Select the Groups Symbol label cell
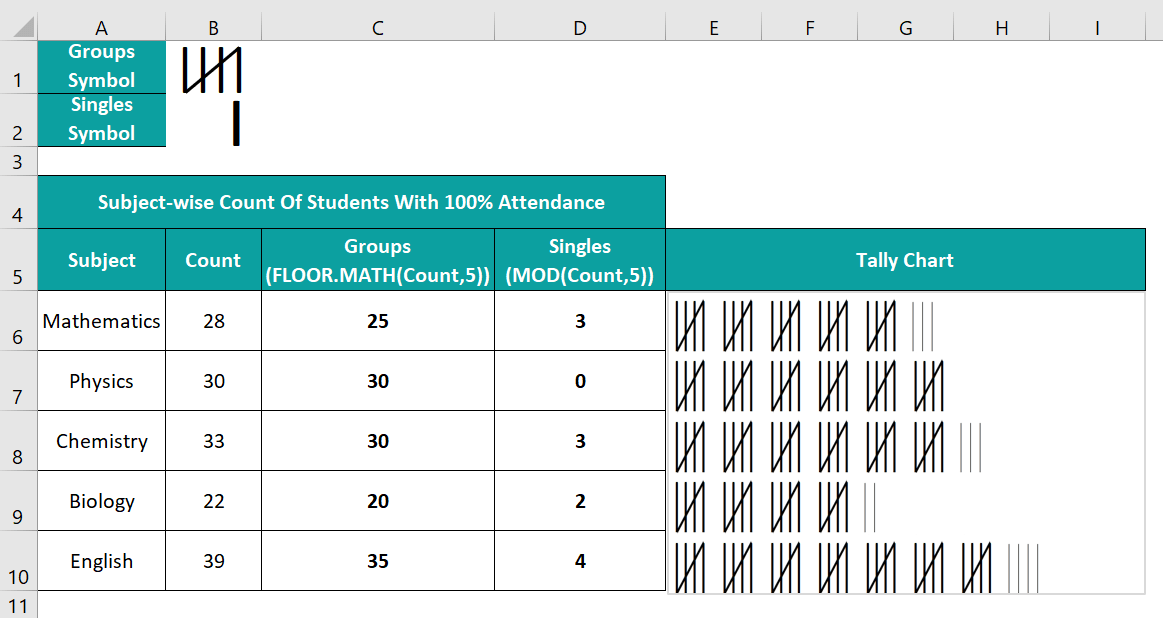Screen dimensions: 1163x618 click(101, 66)
